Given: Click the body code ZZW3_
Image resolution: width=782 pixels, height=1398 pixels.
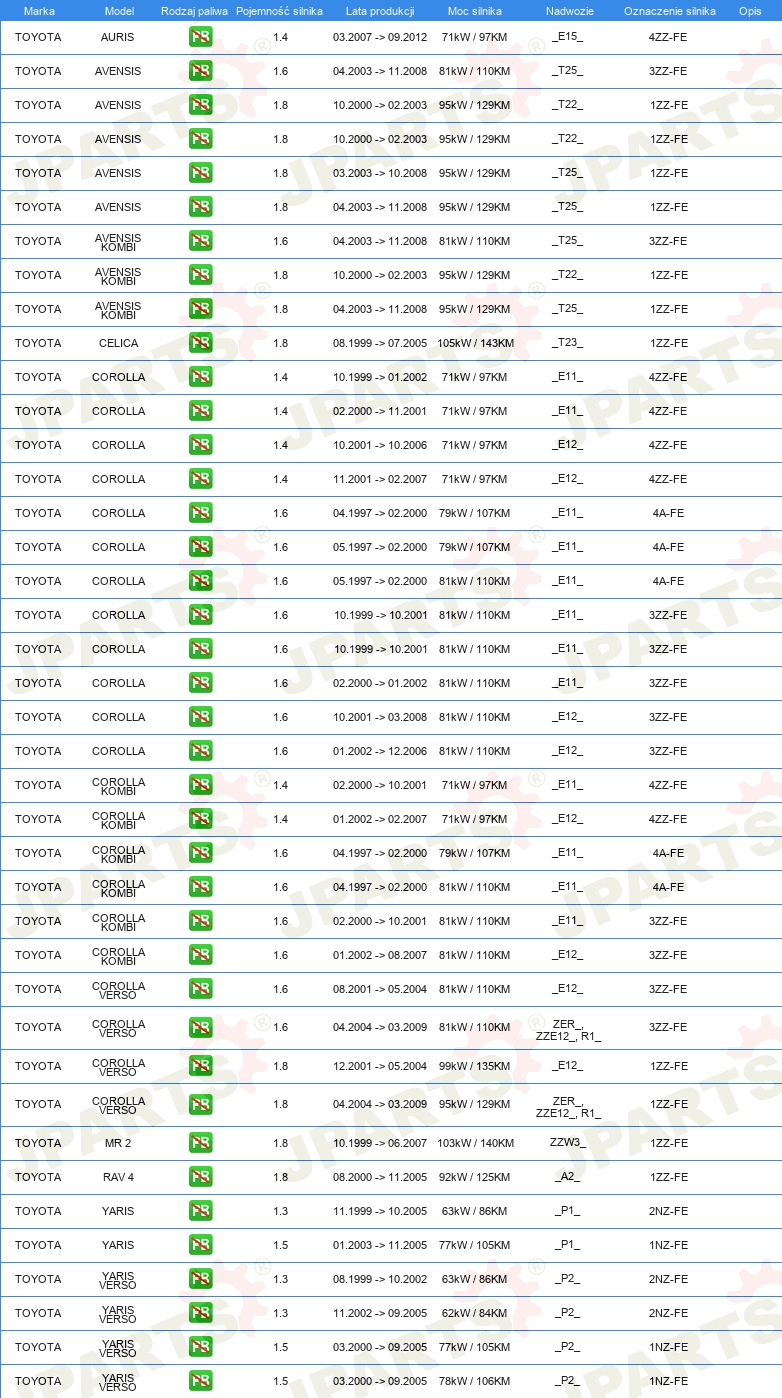Looking at the screenshot, I should coord(567,1142).
